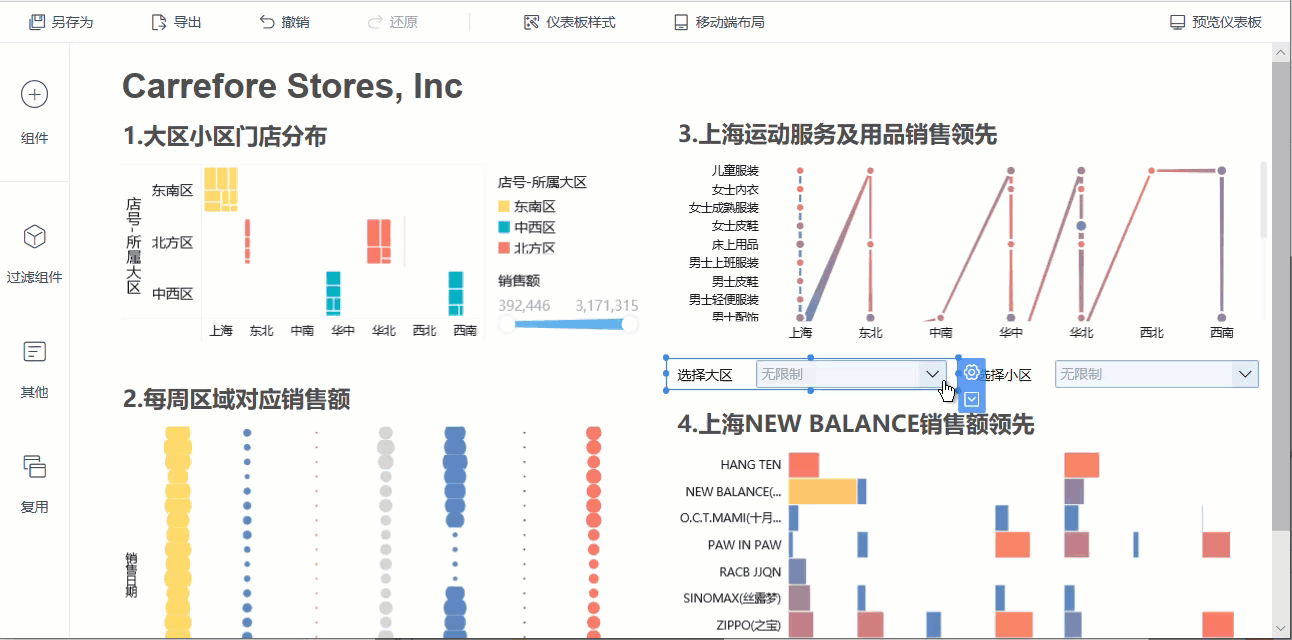The image size is (1292, 640).
Task: Click the 中南 axis label in chart 1
Action: click(x=302, y=330)
